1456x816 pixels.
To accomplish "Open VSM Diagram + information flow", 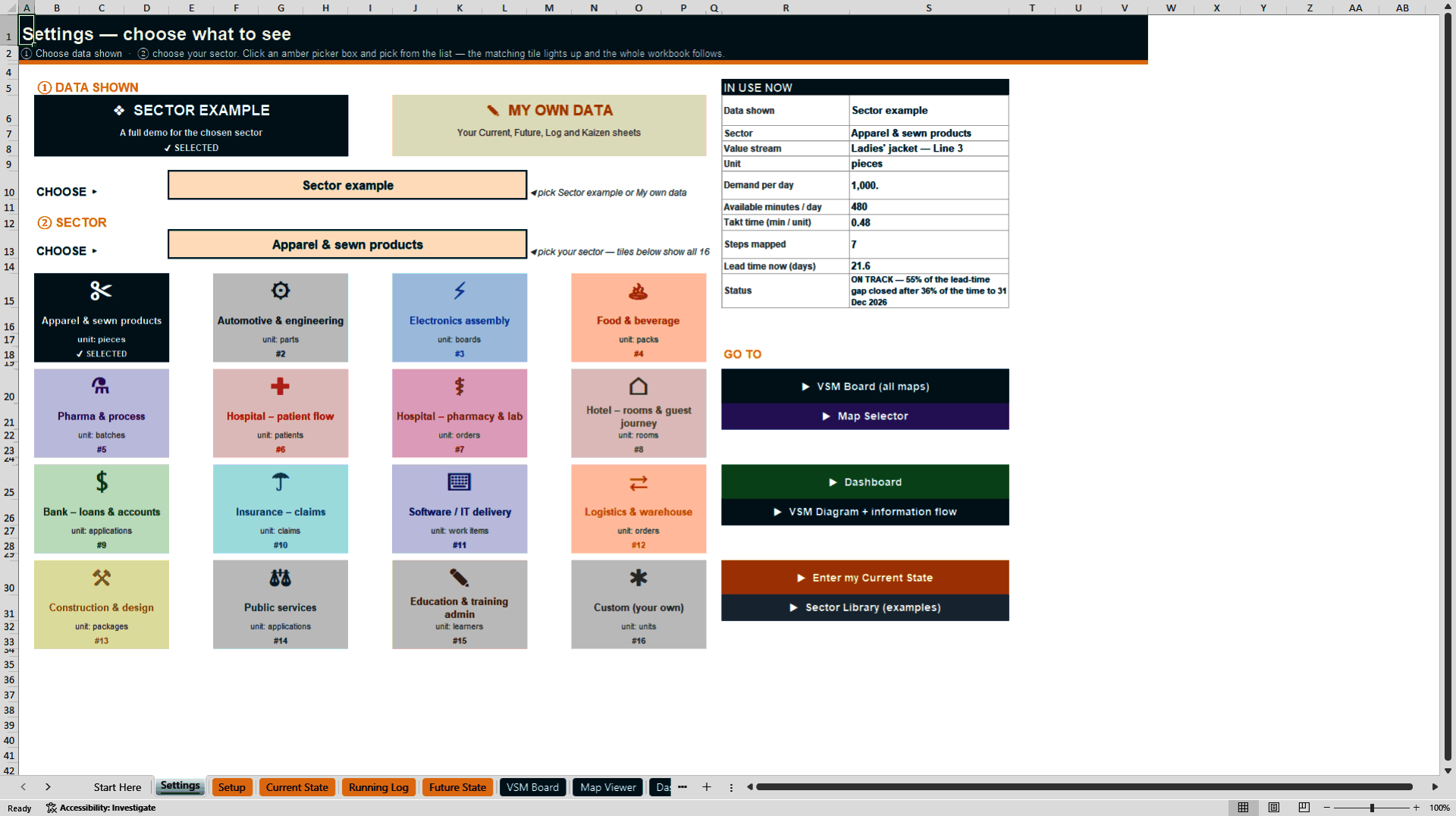I will (x=865, y=512).
